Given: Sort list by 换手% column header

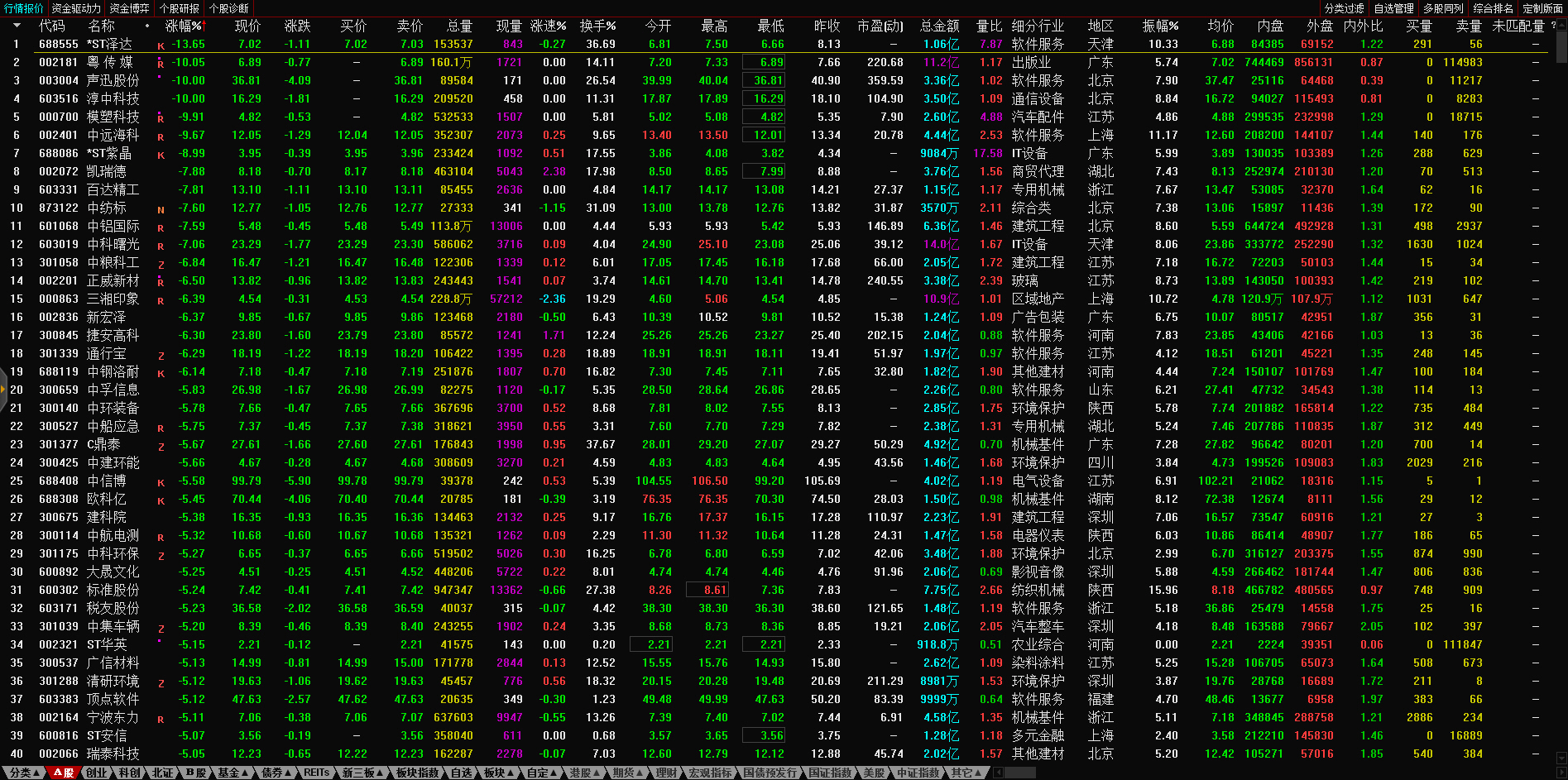Looking at the screenshot, I should [597, 26].
